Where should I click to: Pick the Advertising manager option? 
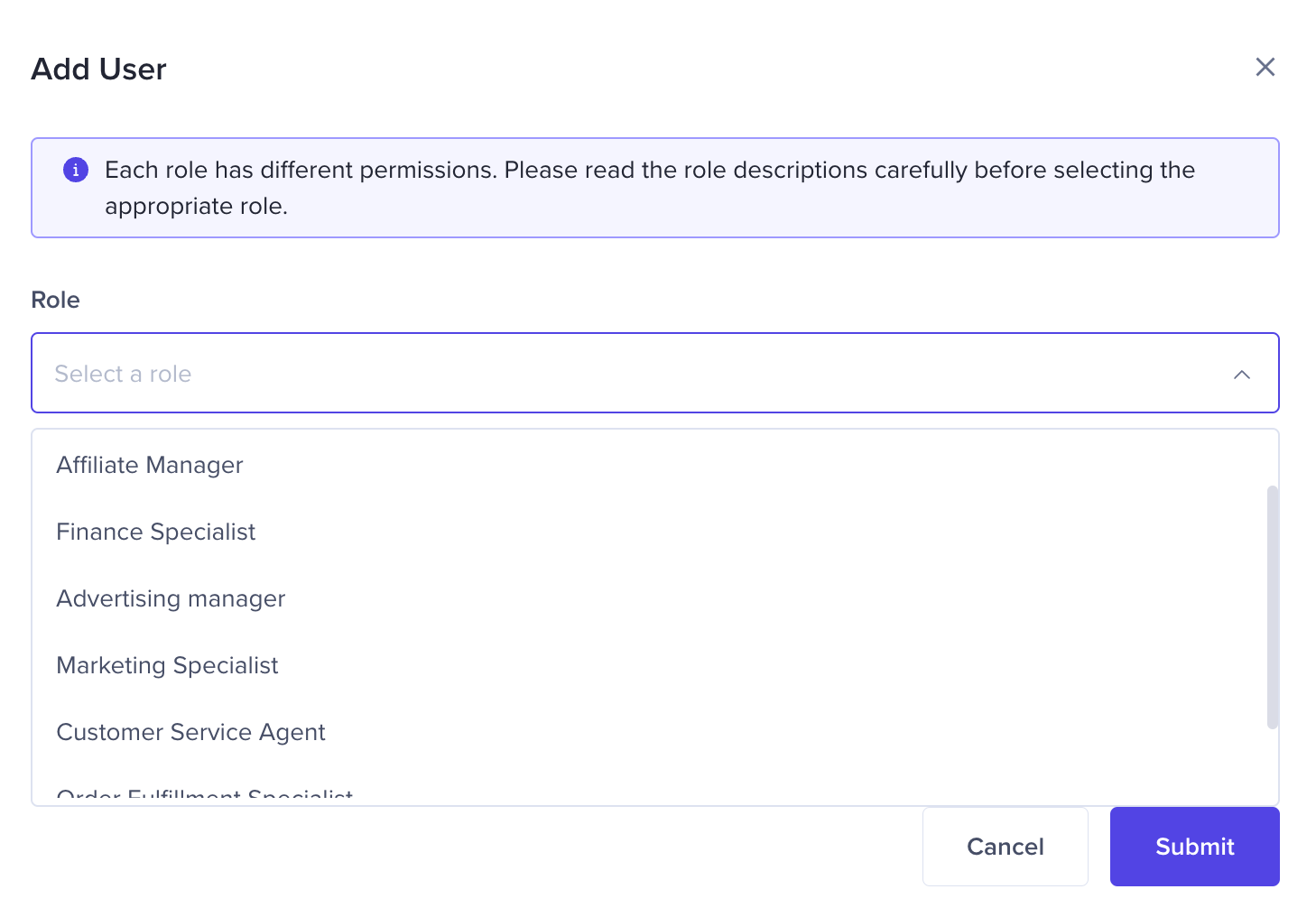(171, 598)
